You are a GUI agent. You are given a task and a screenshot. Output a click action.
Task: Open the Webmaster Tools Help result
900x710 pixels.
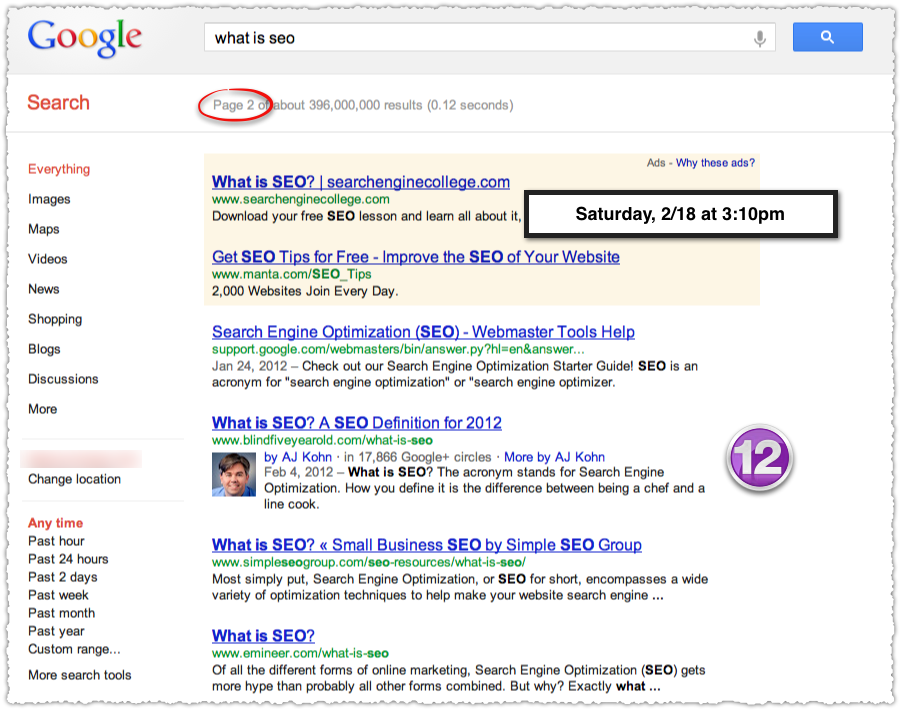click(x=423, y=332)
